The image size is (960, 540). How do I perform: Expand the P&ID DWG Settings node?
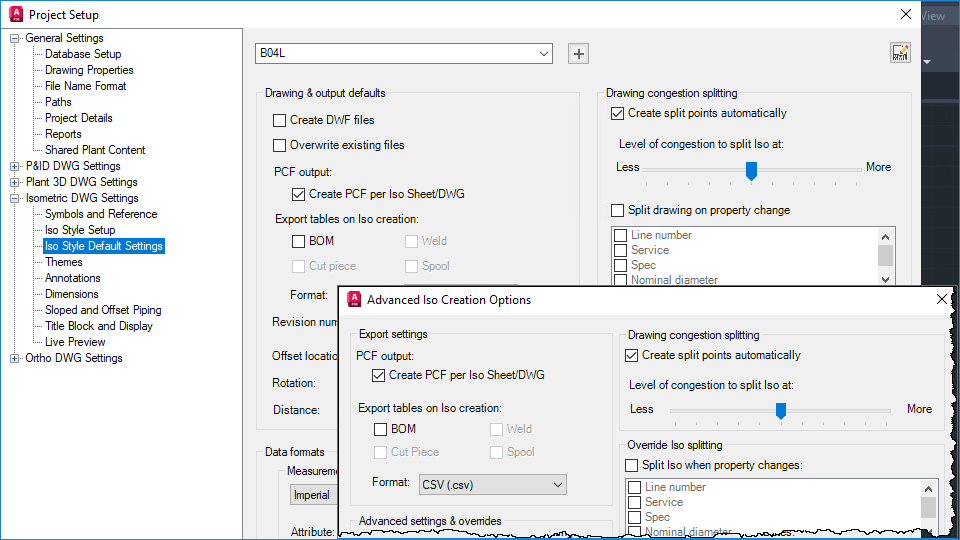(14, 166)
